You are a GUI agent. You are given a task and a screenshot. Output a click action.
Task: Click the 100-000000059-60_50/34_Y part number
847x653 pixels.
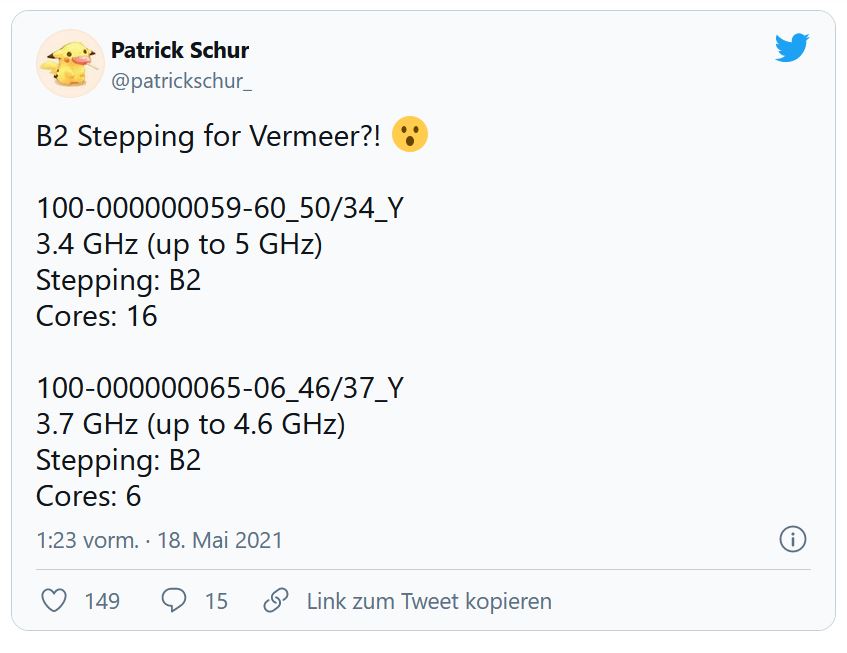tap(220, 208)
